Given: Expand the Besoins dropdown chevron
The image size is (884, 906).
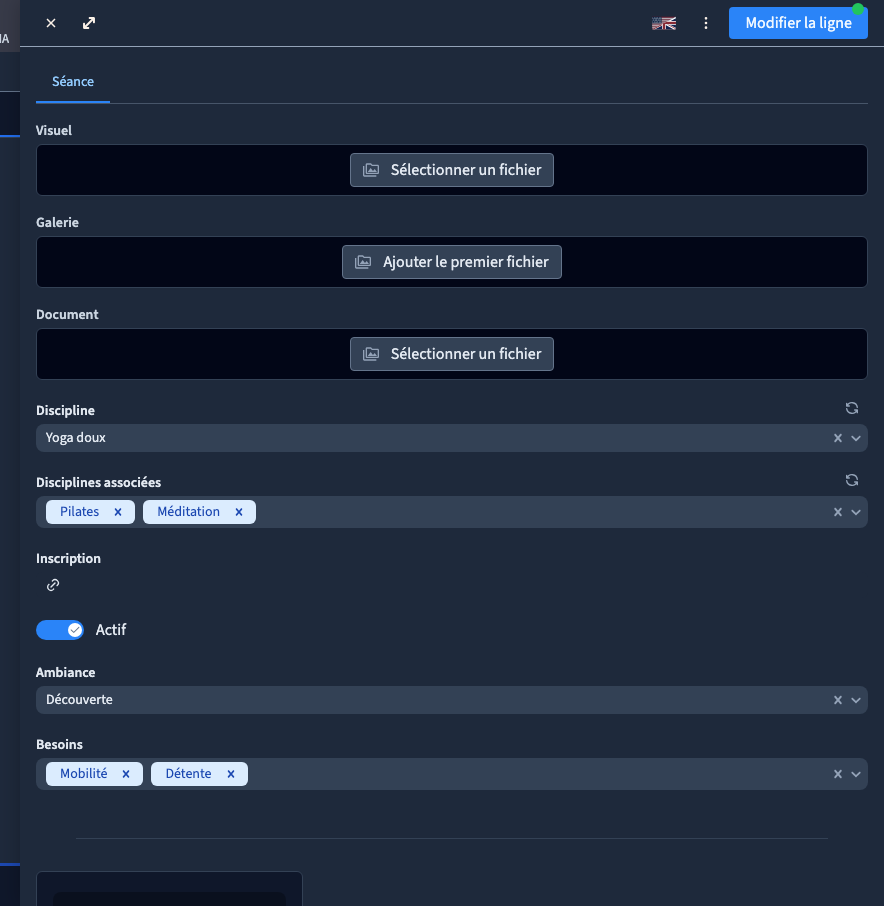Looking at the screenshot, I should (856, 774).
